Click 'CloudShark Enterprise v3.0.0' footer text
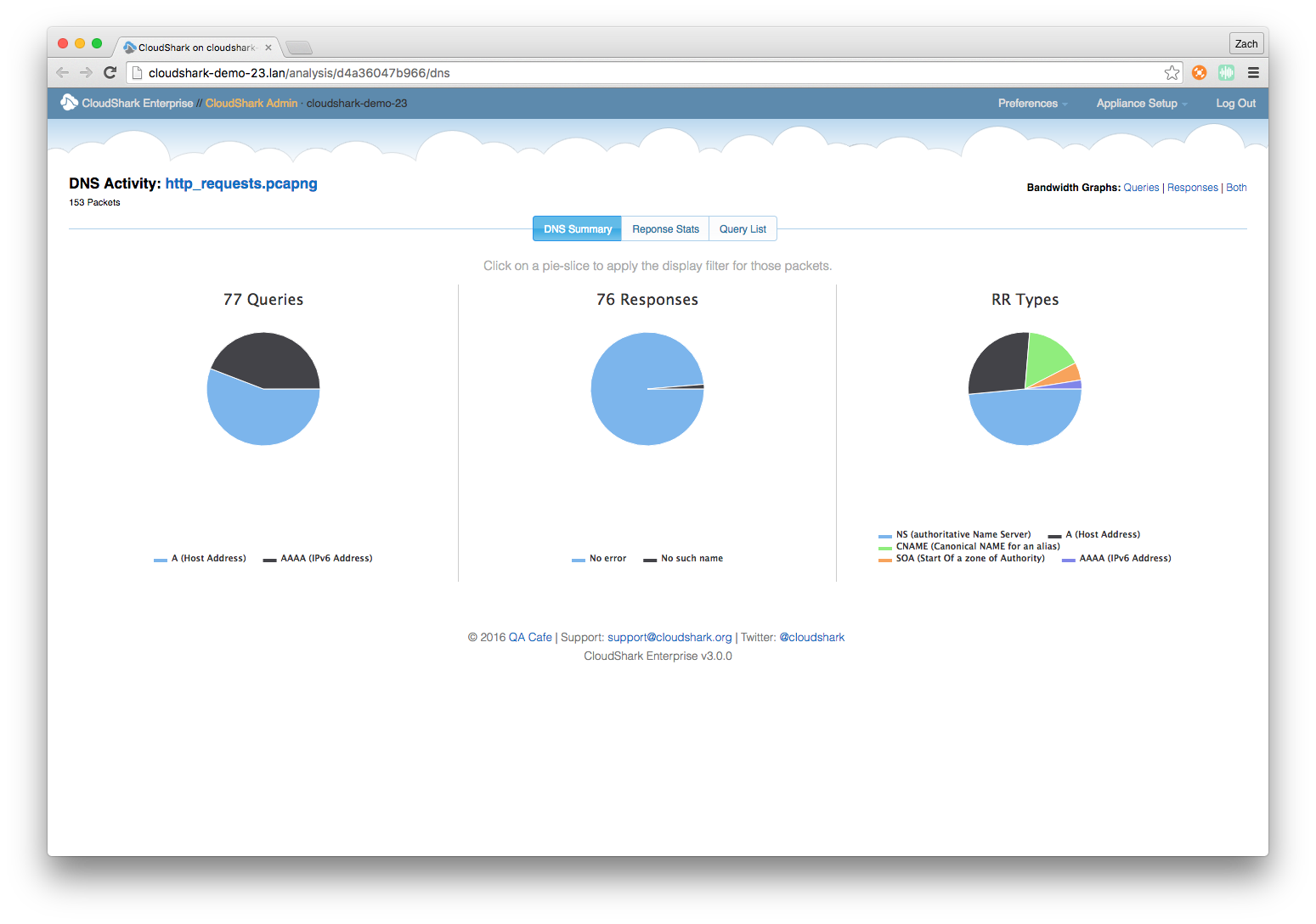Image resolution: width=1316 pixels, height=924 pixels. (658, 656)
